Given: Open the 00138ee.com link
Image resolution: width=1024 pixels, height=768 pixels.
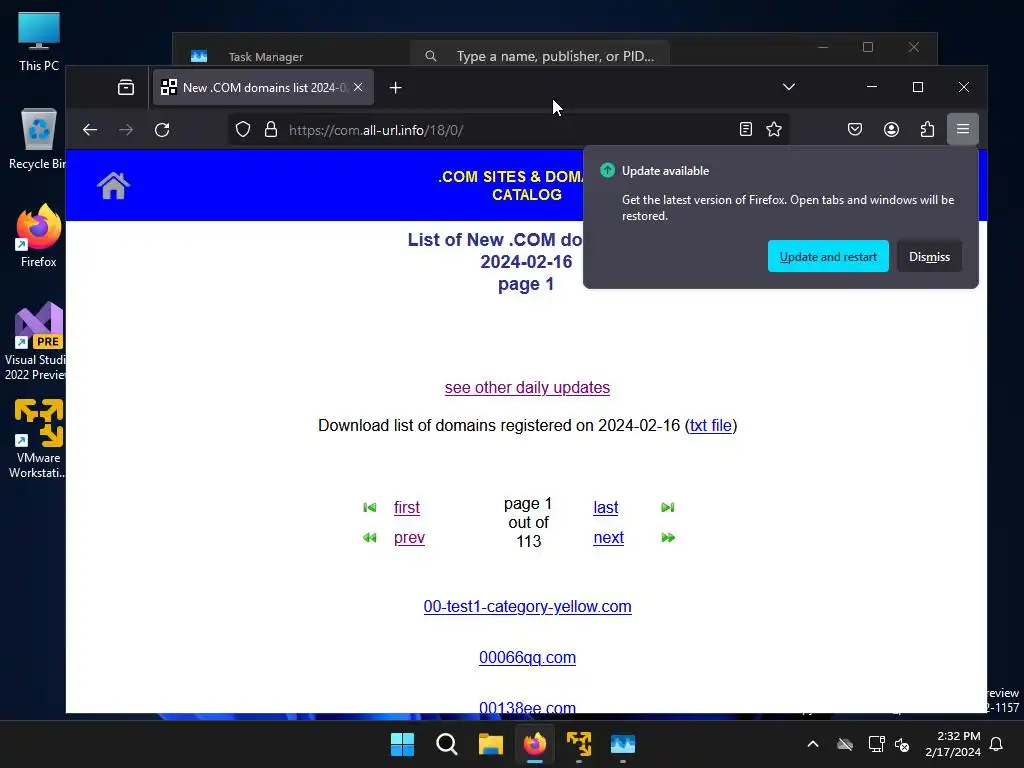Looking at the screenshot, I should tap(528, 707).
